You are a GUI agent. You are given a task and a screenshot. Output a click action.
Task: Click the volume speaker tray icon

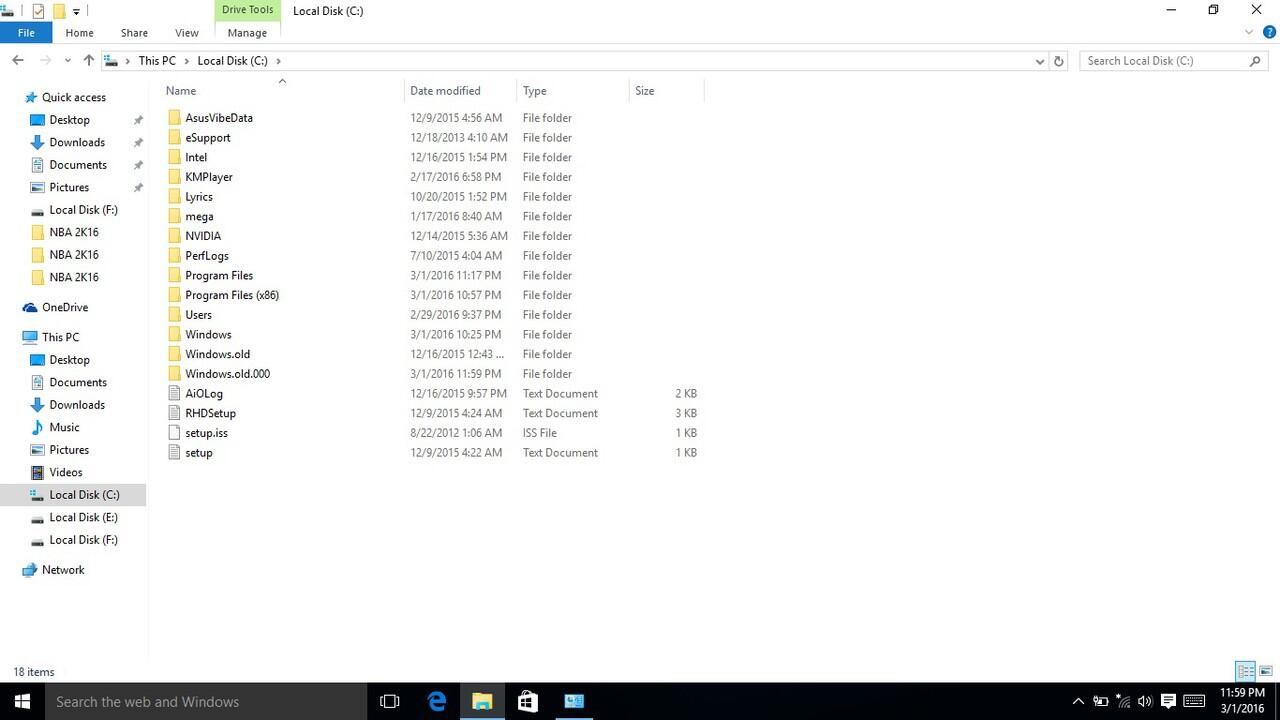1145,701
